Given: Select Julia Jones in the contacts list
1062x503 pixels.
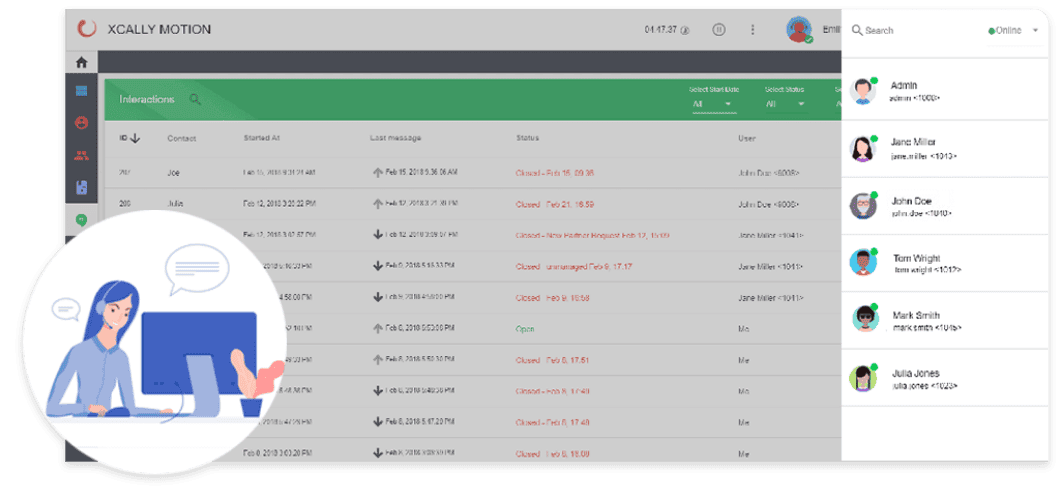Looking at the screenshot, I should click(944, 378).
